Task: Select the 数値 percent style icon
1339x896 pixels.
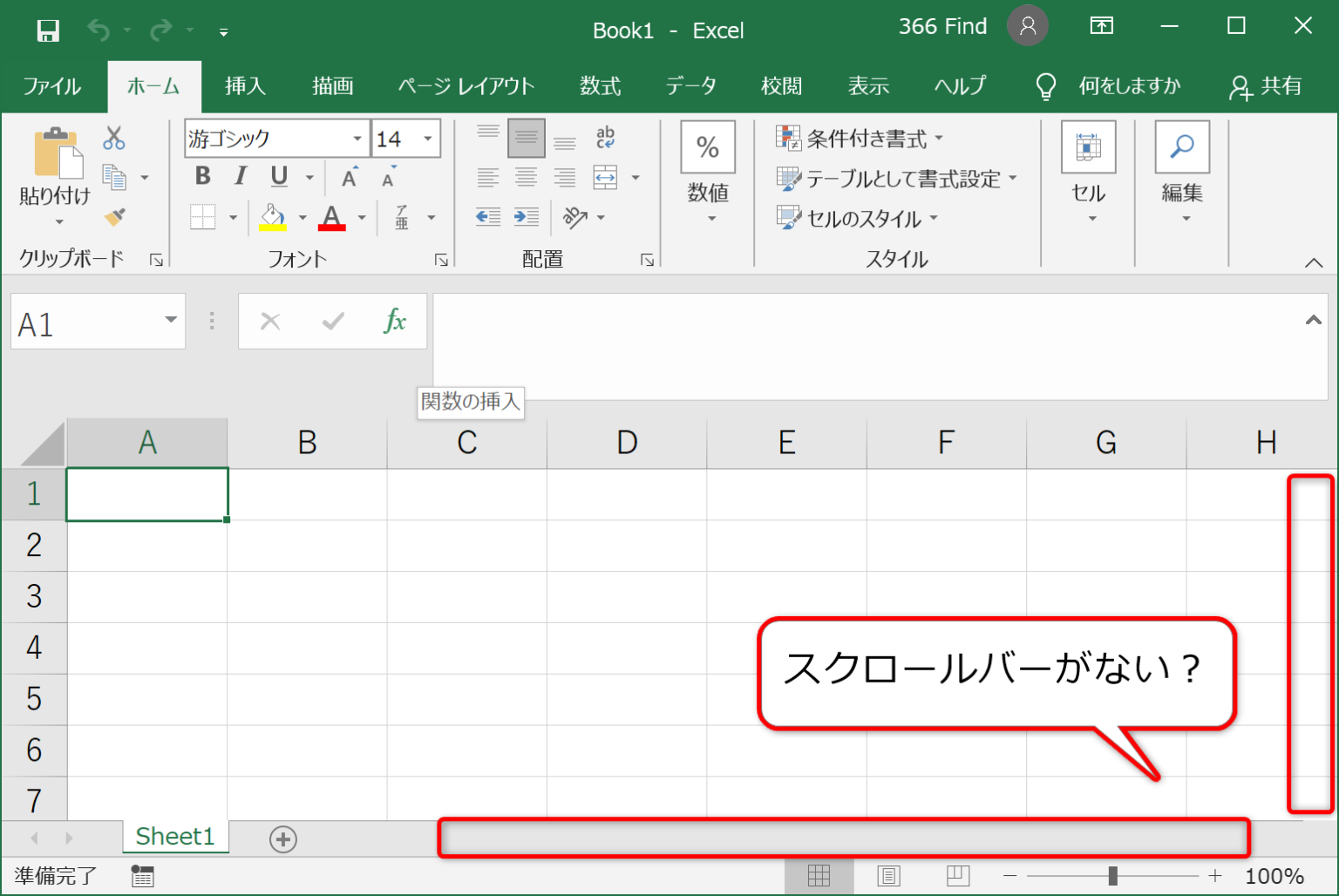Action: click(707, 148)
